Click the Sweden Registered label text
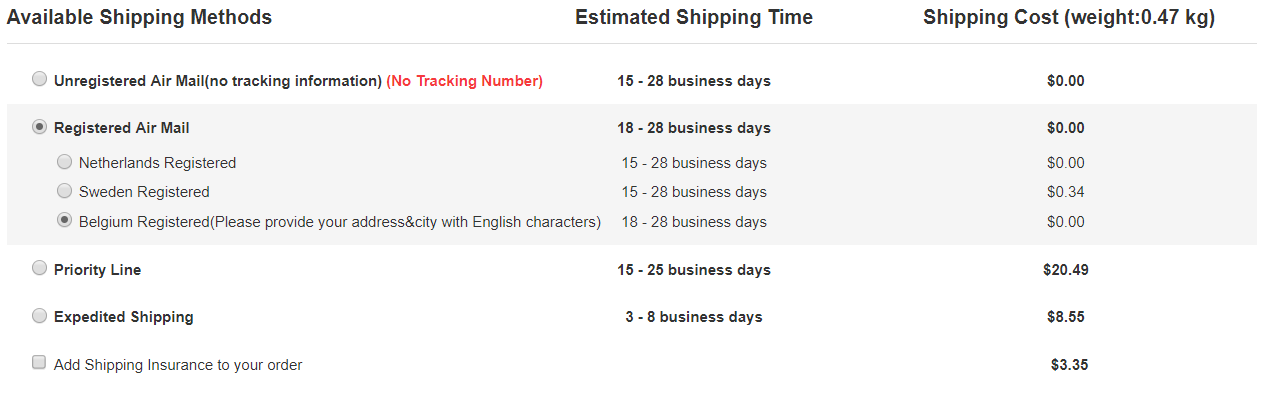The height and width of the screenshot is (396, 1282). point(144,192)
